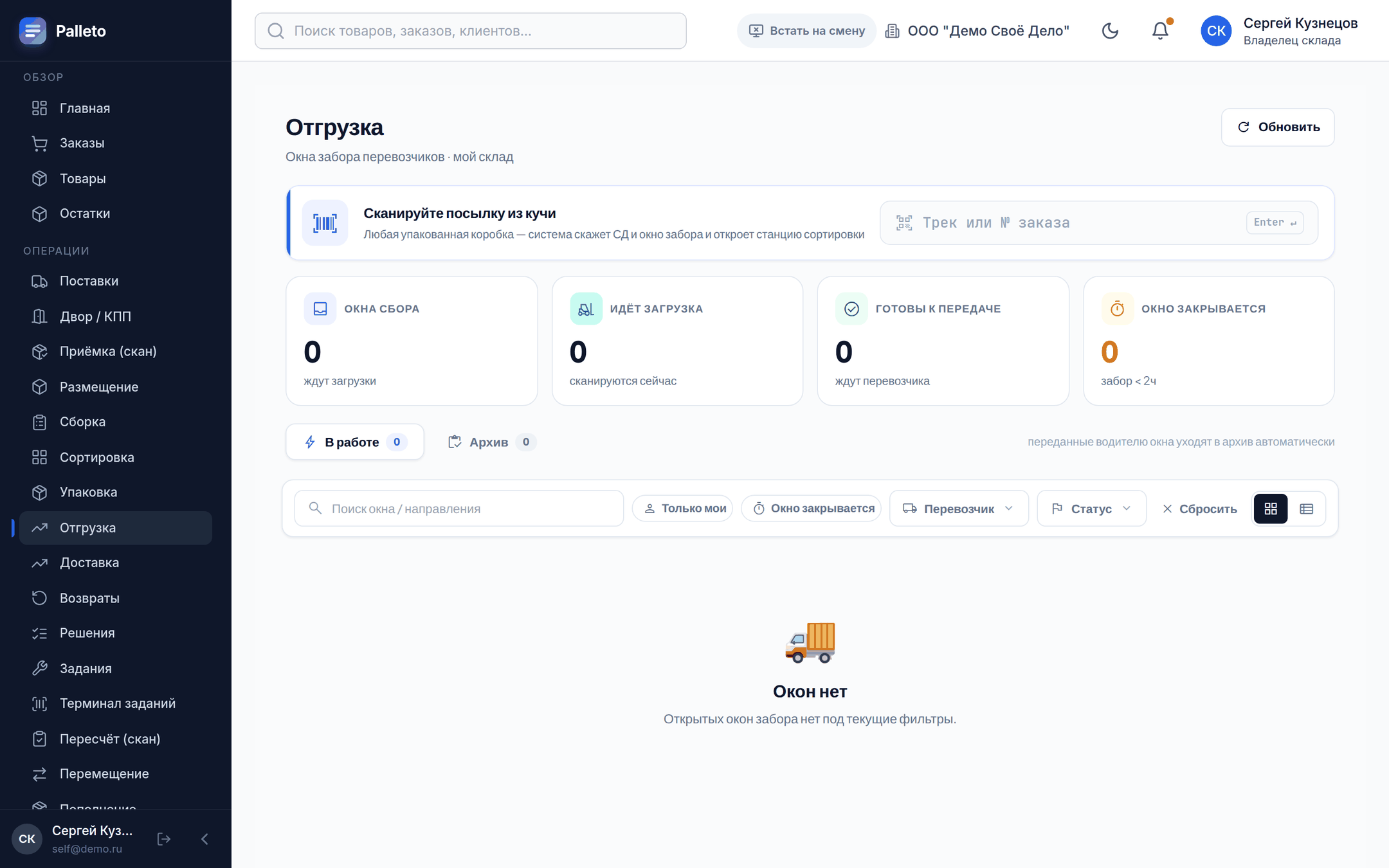Expand the Перевозчик dropdown
The image size is (1389, 868).
pyautogui.click(x=959, y=509)
